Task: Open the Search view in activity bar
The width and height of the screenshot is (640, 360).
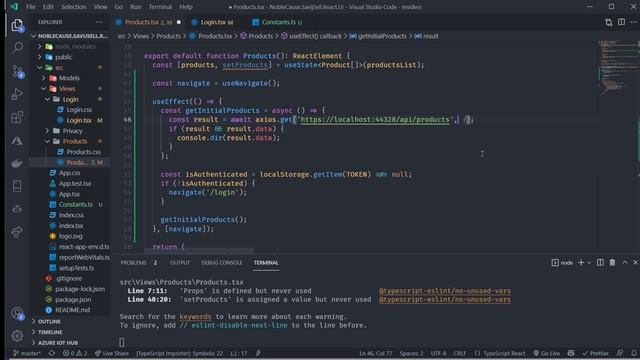Action: (x=17, y=48)
